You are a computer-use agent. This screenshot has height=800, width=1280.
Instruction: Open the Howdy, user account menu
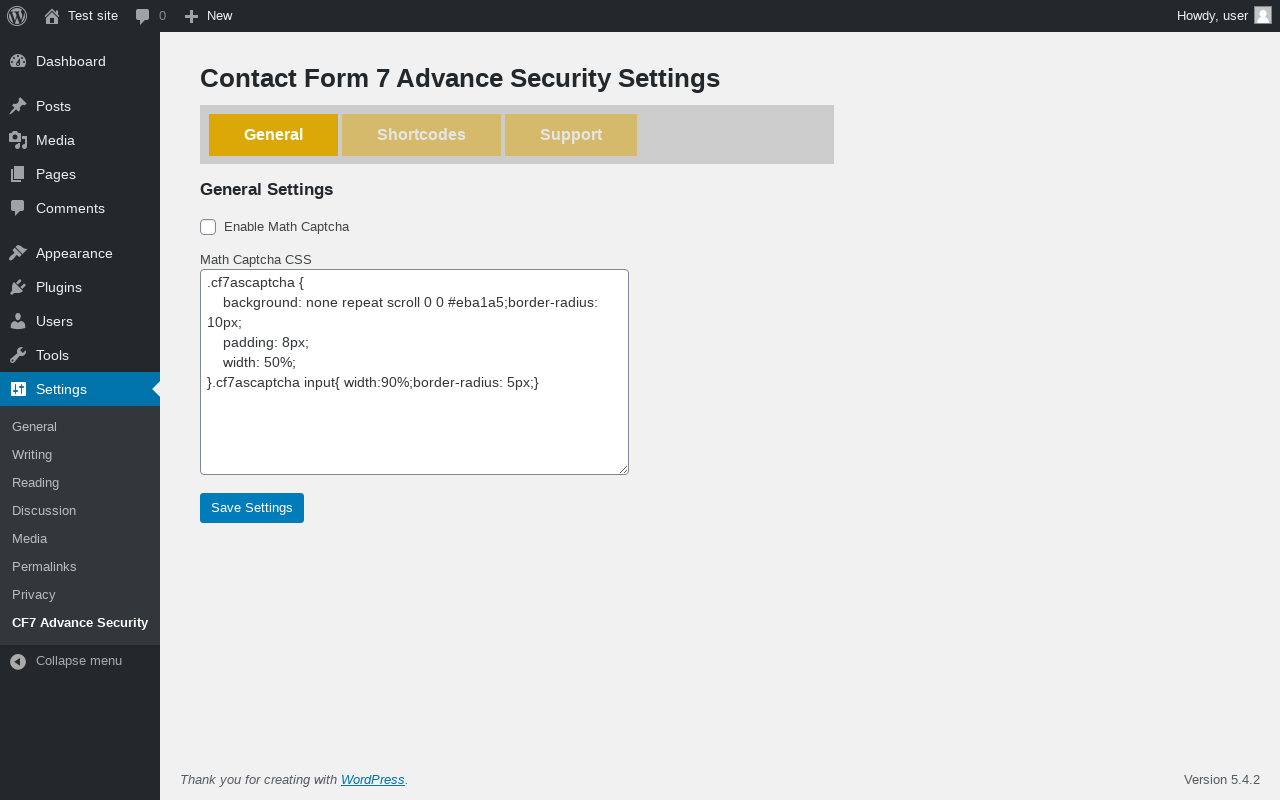(x=1224, y=16)
